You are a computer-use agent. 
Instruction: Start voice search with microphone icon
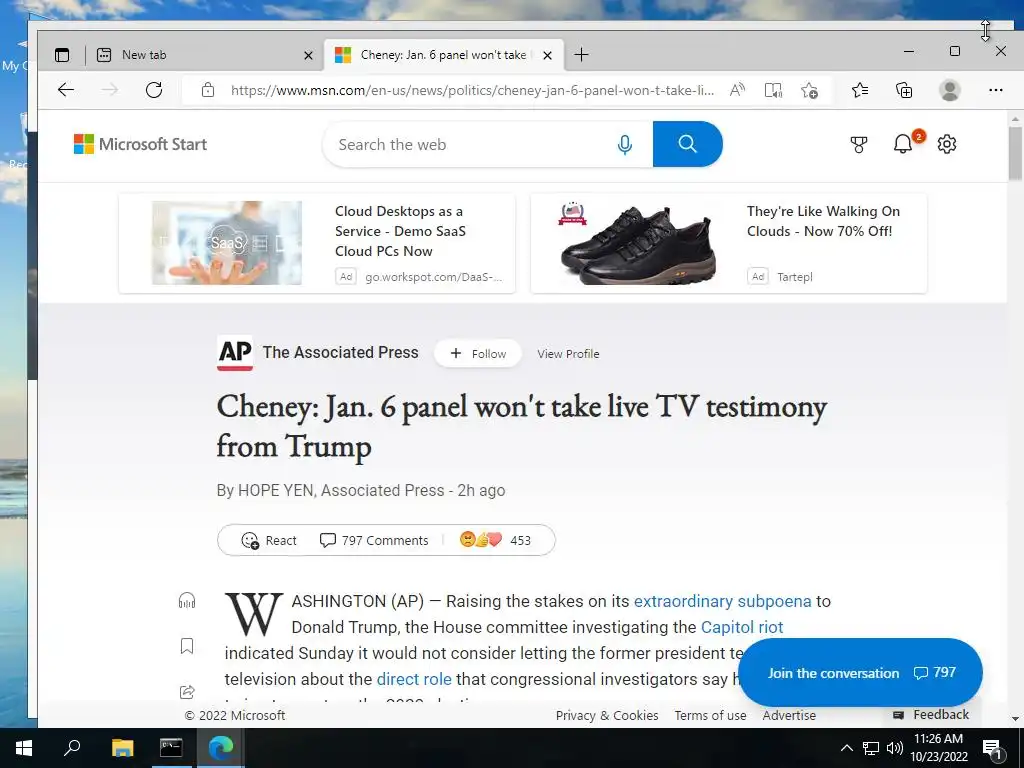pyautogui.click(x=625, y=144)
